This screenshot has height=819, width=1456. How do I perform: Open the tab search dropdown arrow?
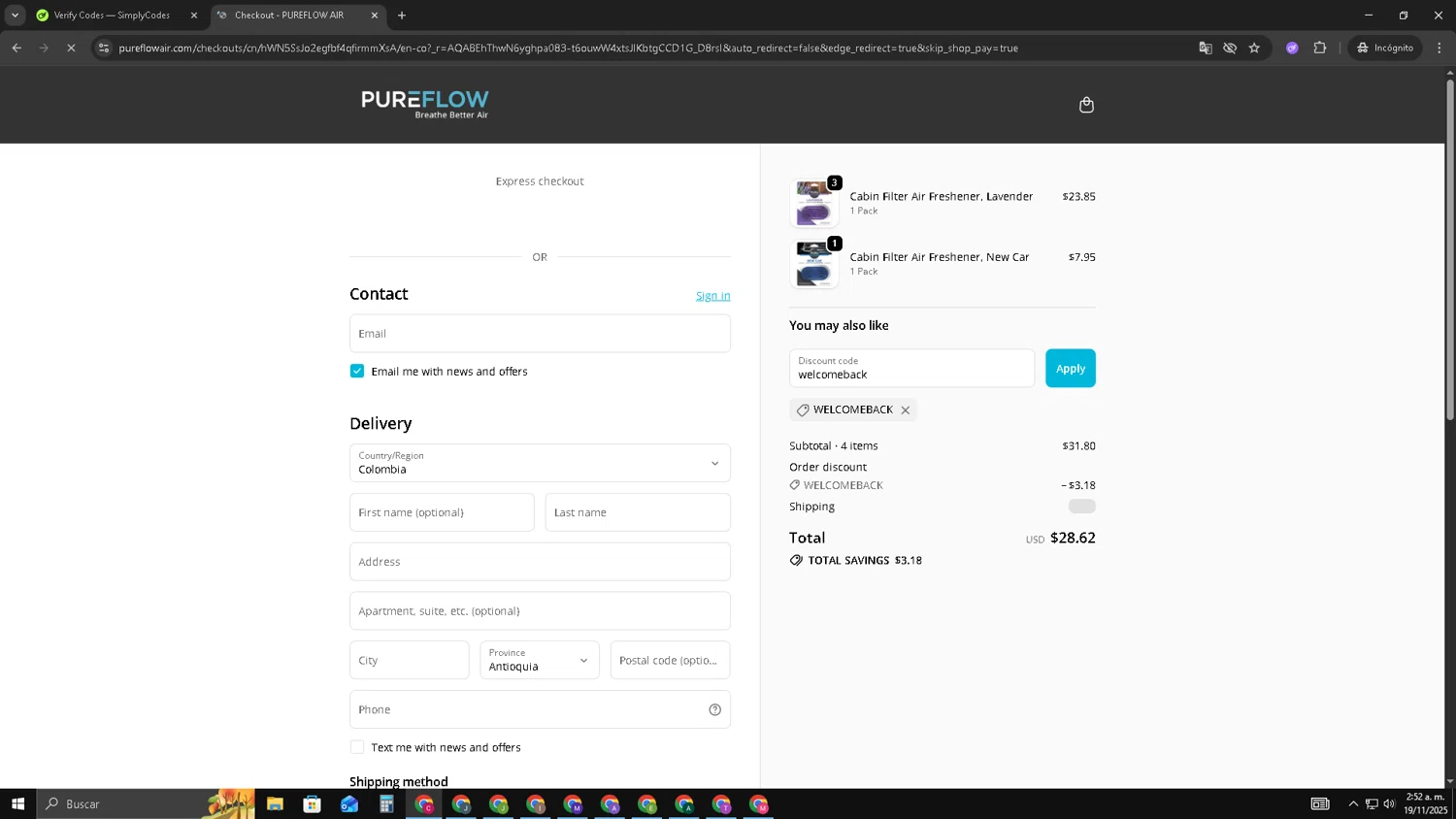[15, 16]
